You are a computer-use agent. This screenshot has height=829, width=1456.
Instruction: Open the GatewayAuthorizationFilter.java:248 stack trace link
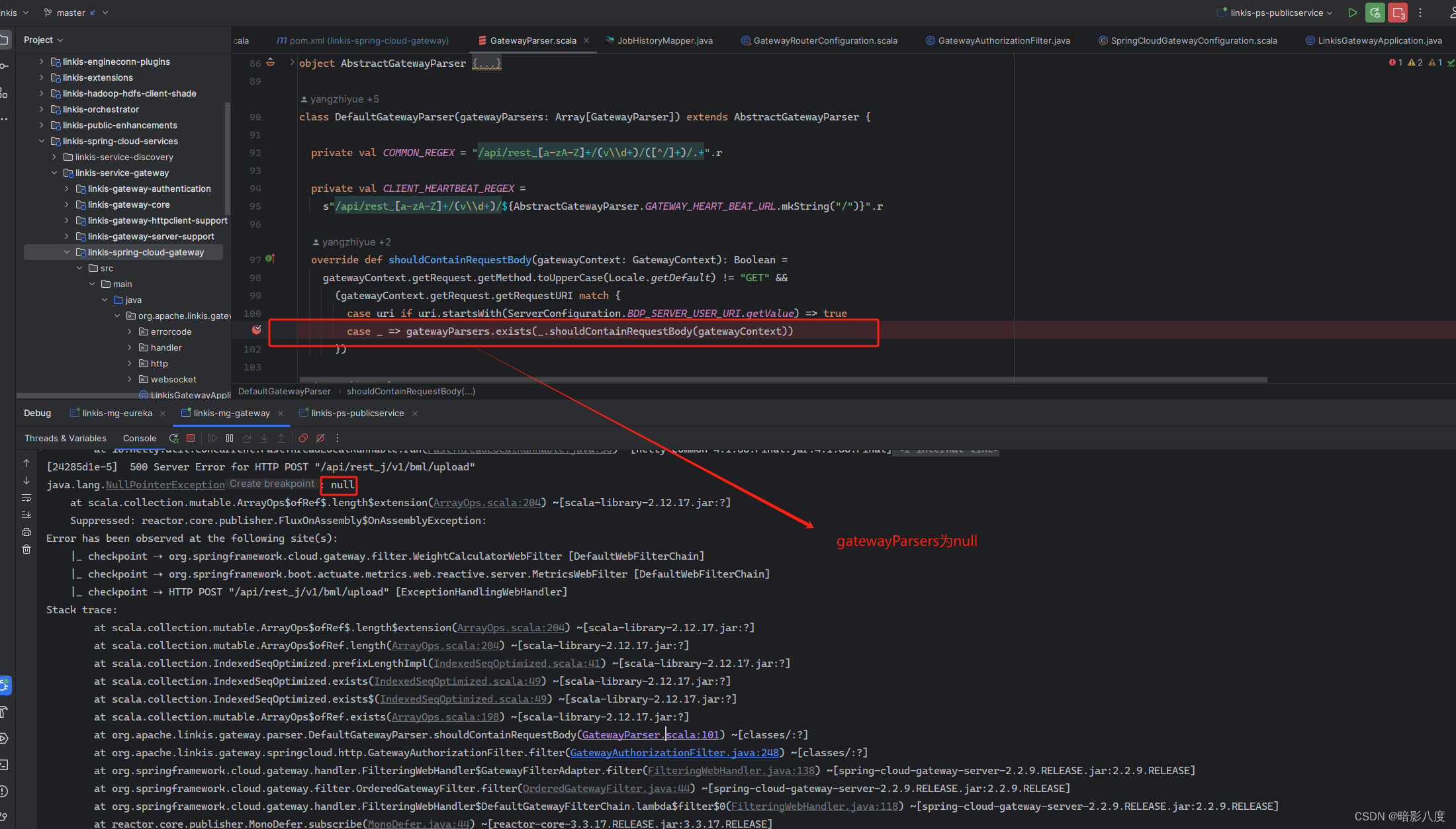[674, 752]
